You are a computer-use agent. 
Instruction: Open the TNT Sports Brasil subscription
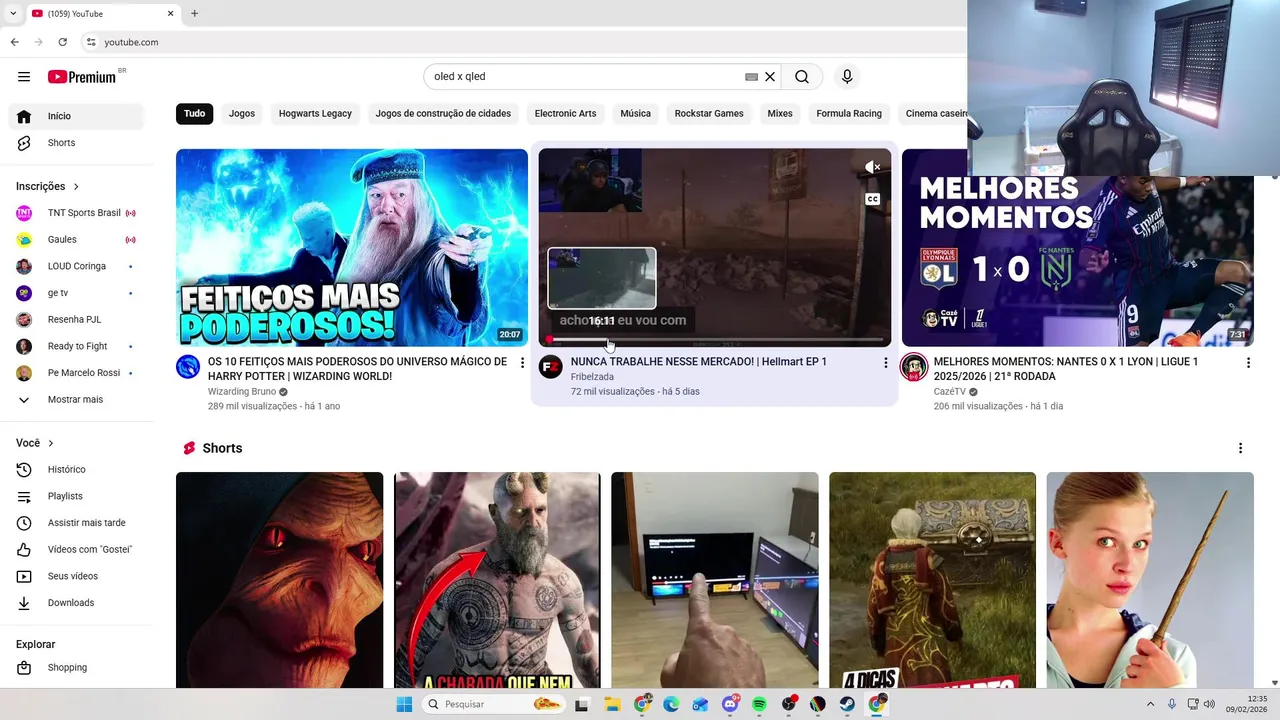pyautogui.click(x=76, y=213)
